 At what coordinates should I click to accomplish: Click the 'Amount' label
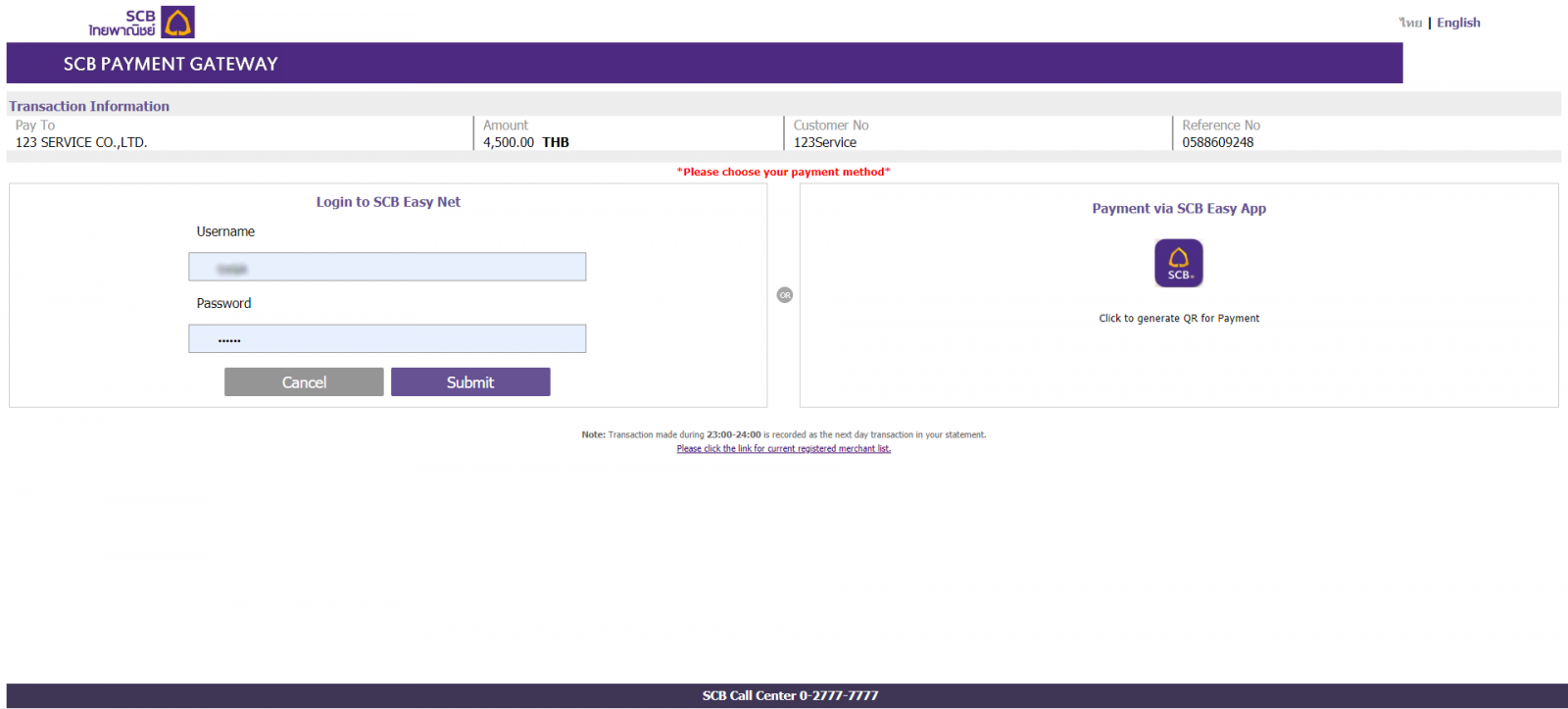(x=506, y=126)
